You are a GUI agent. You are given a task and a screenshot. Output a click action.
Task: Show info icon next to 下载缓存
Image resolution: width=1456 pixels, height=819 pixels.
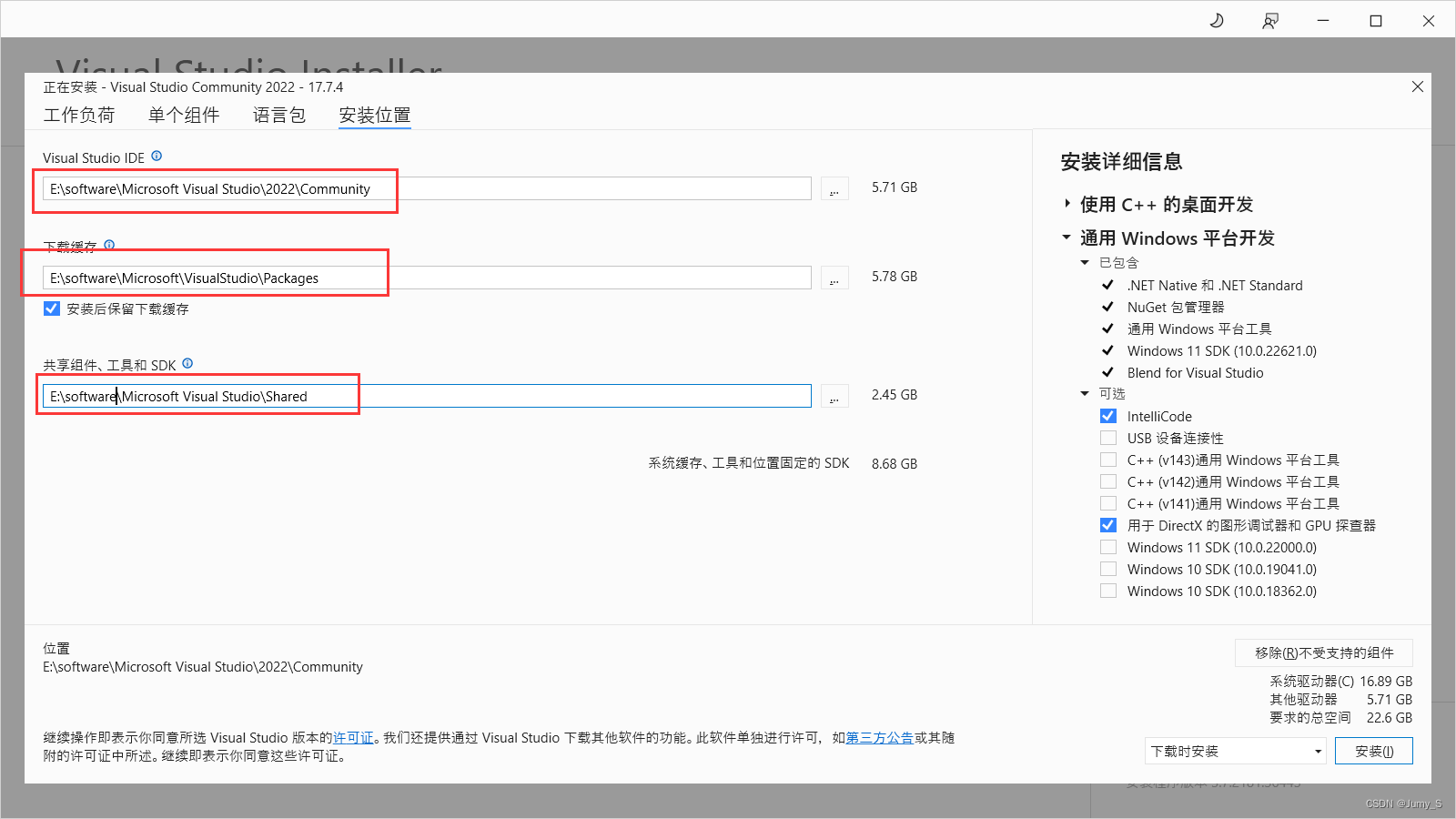pyautogui.click(x=109, y=245)
